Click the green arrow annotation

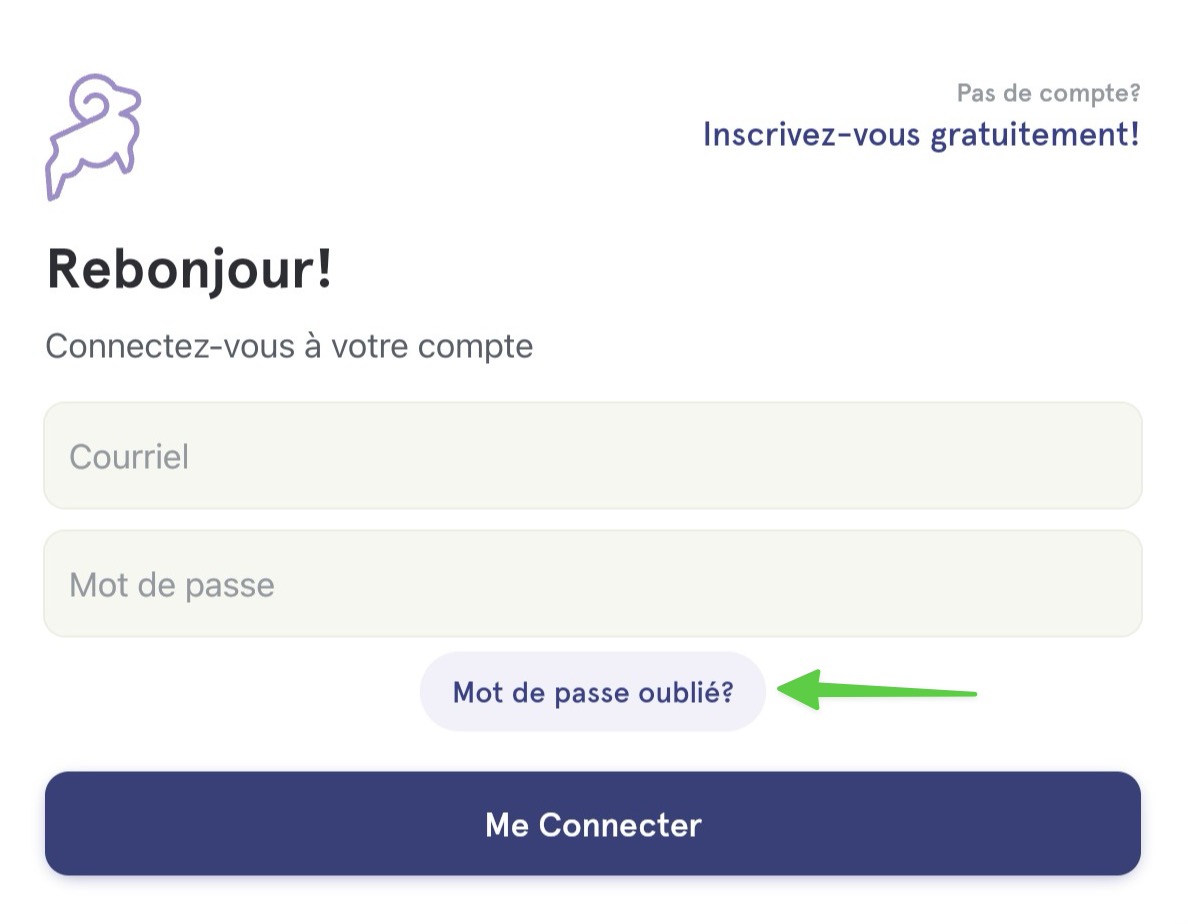click(877, 690)
